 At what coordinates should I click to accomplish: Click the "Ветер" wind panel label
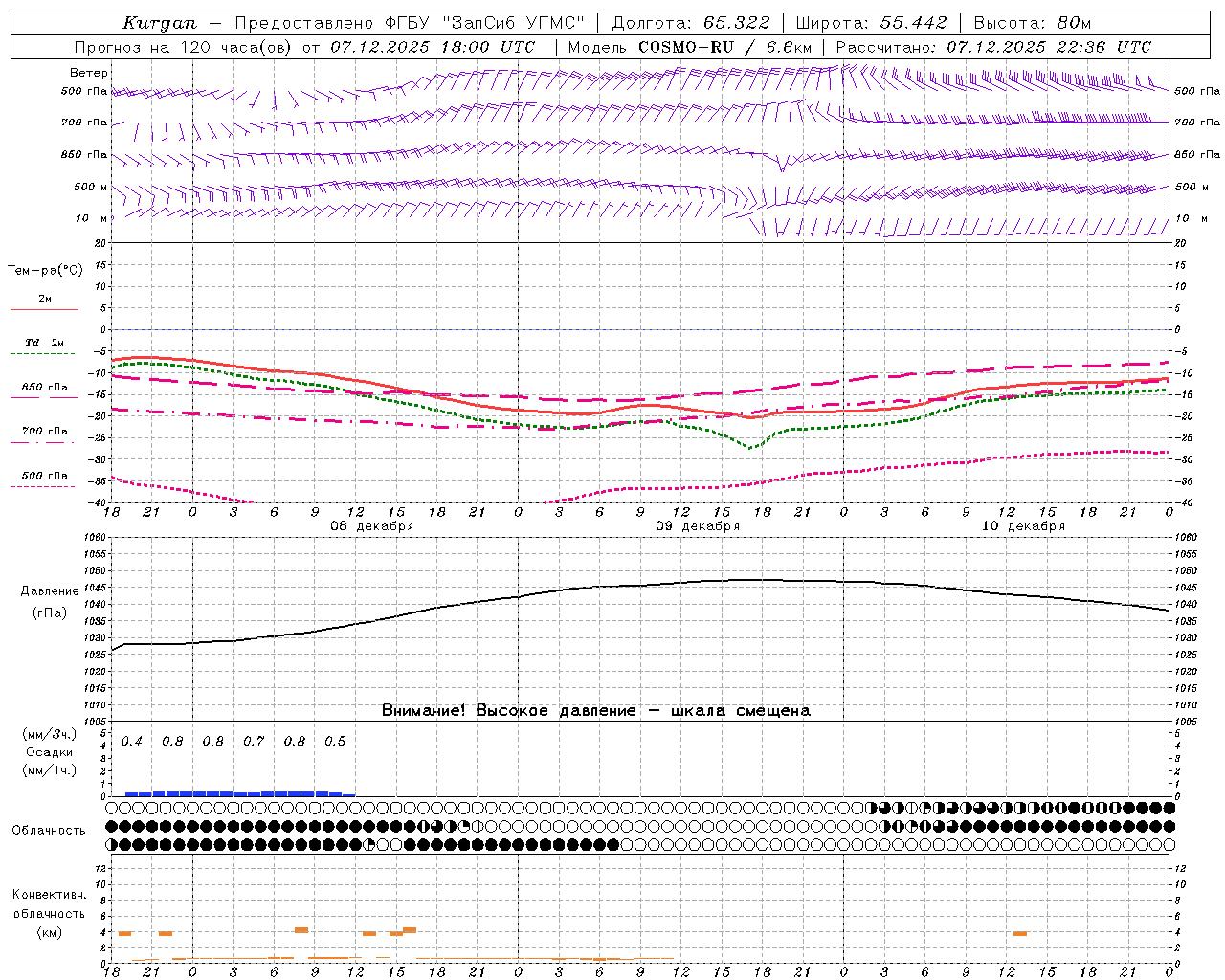(x=89, y=73)
